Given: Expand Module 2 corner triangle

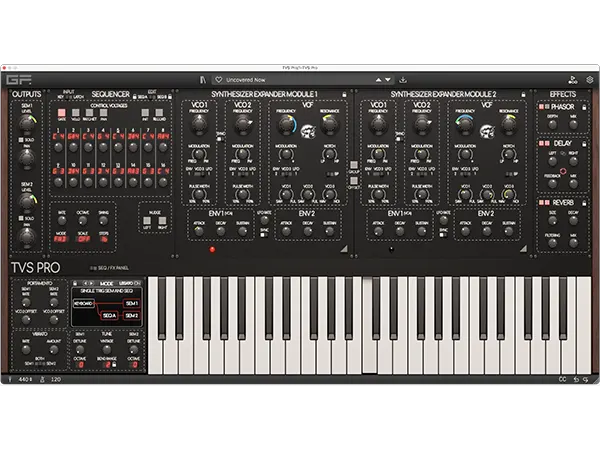Looking at the screenshot, I should 523,249.
